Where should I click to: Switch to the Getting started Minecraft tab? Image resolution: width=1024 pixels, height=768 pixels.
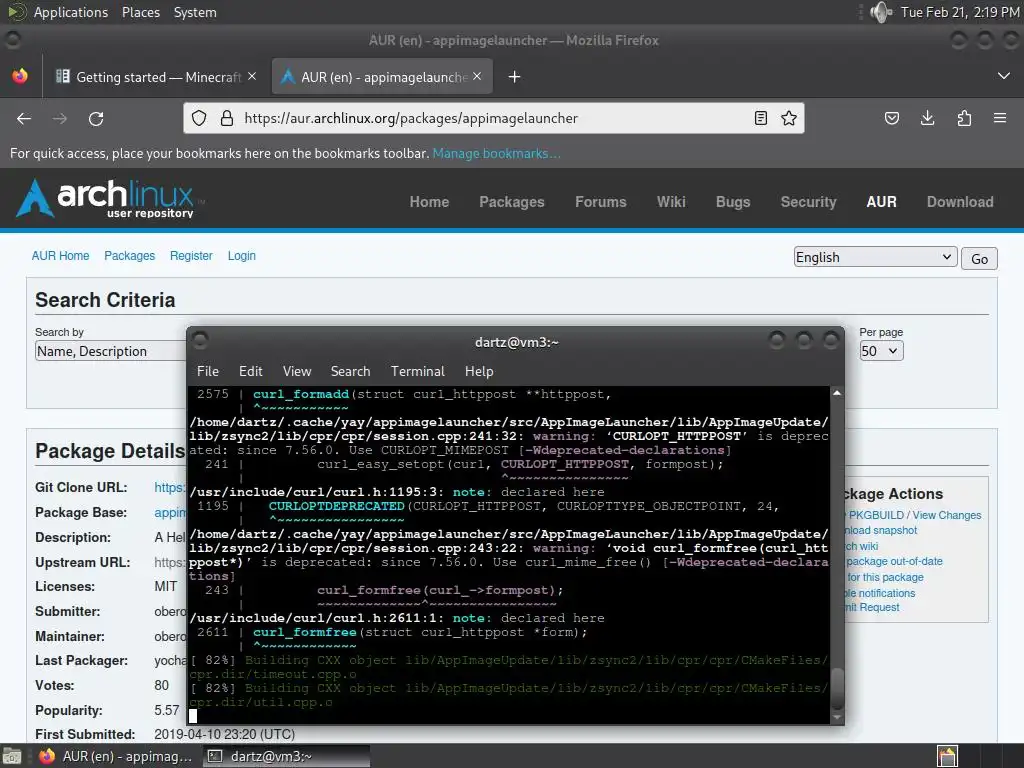[155, 77]
